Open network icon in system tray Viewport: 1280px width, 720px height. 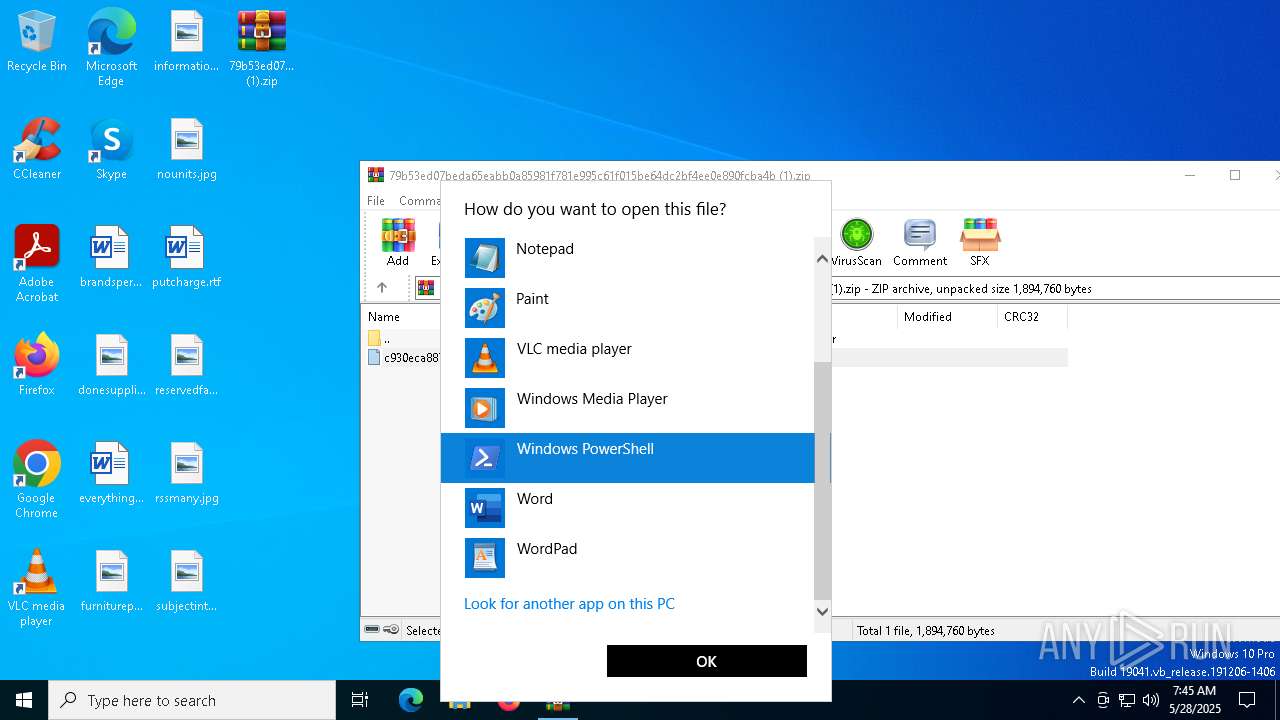tap(1127, 700)
